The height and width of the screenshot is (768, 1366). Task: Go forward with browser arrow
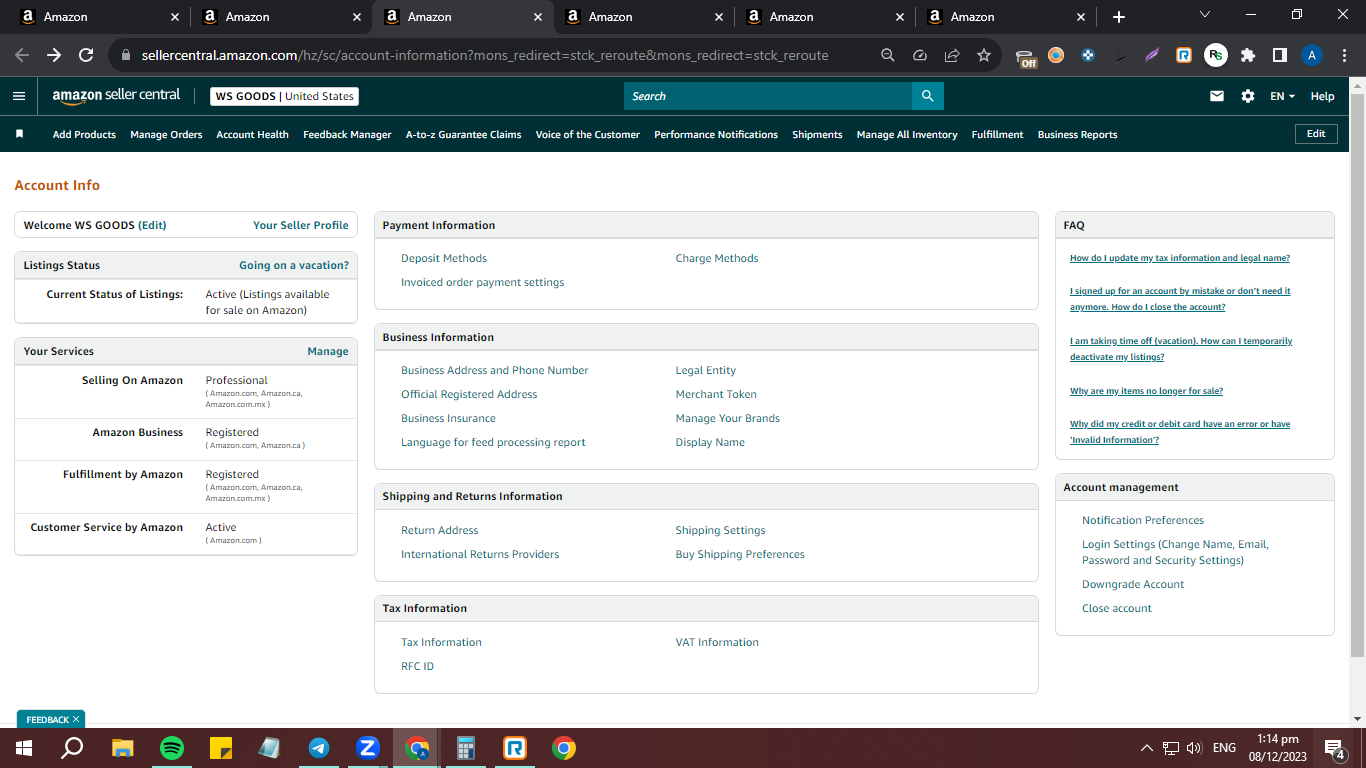click(54, 55)
